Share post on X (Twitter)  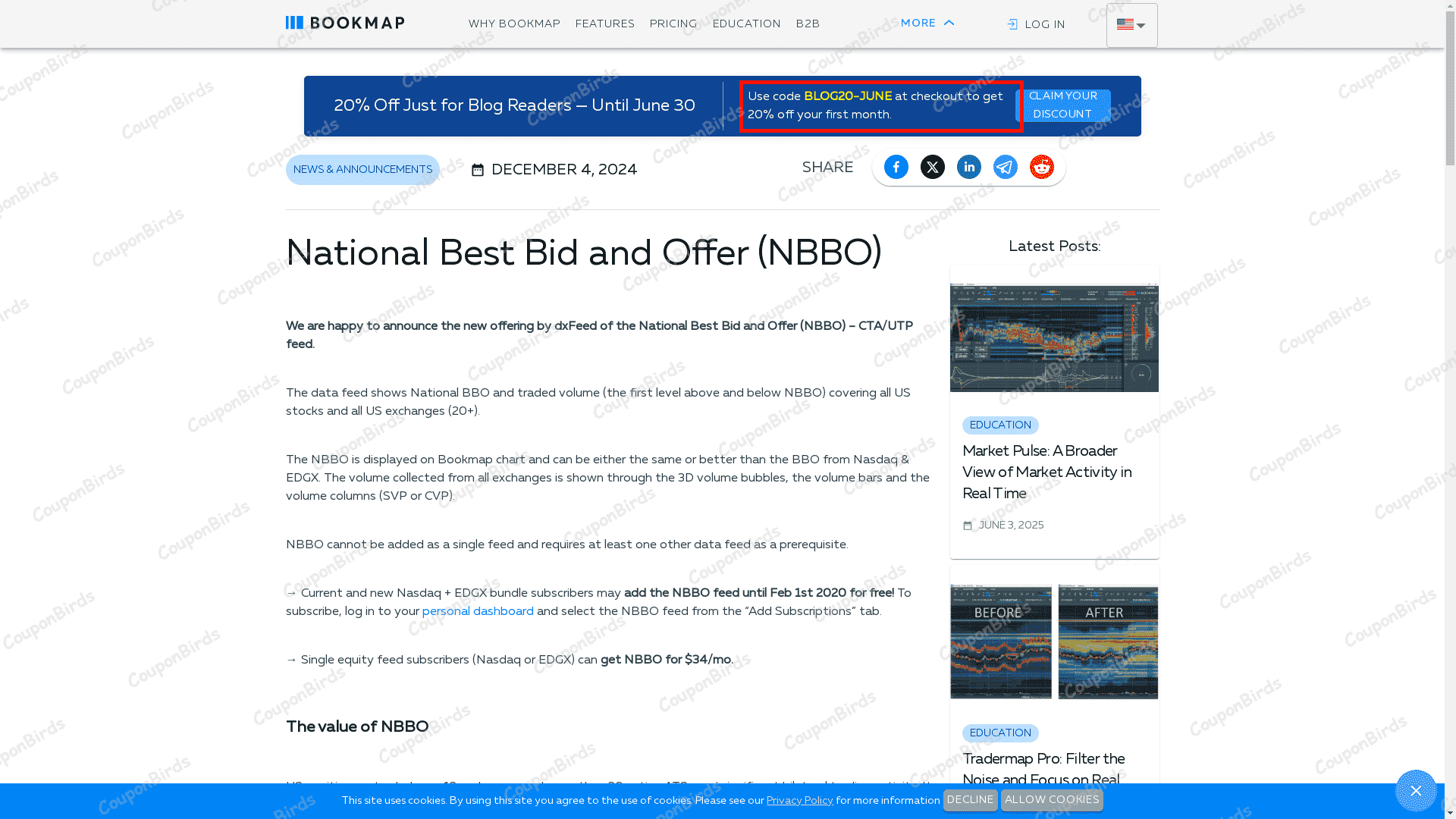(x=932, y=167)
